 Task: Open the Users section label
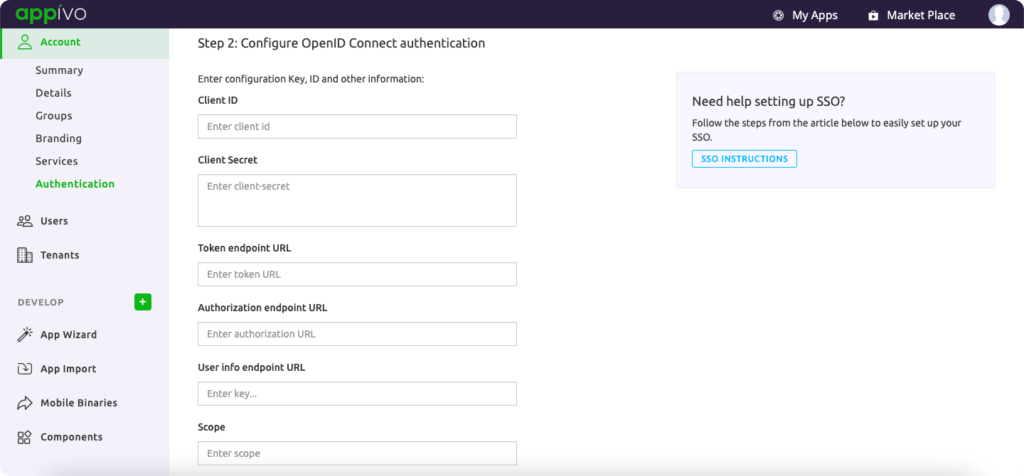point(54,221)
